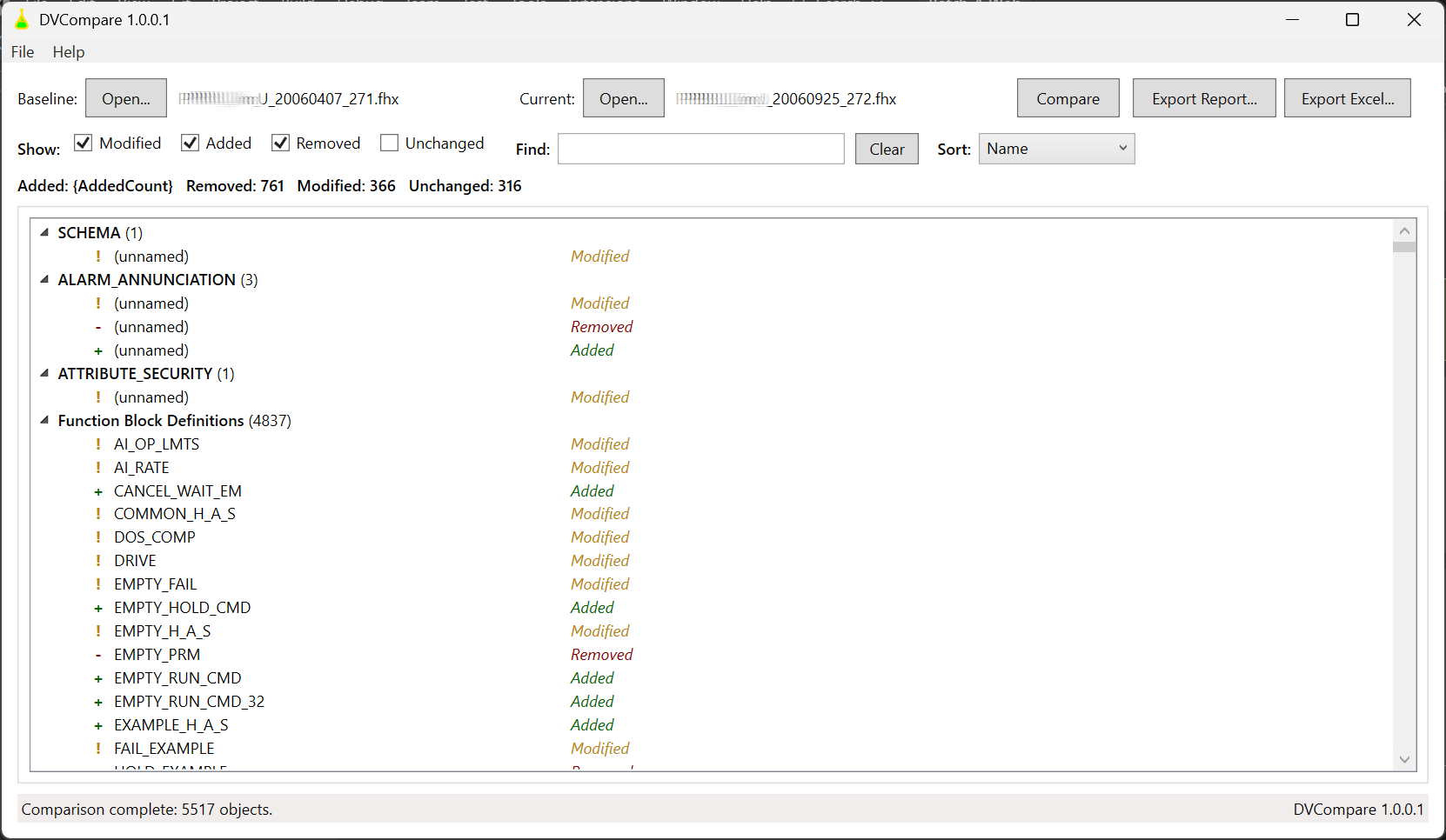Select the removed unnamed ALARM_ANNUNCIATION row
The width and height of the screenshot is (1446, 840).
[x=151, y=327]
